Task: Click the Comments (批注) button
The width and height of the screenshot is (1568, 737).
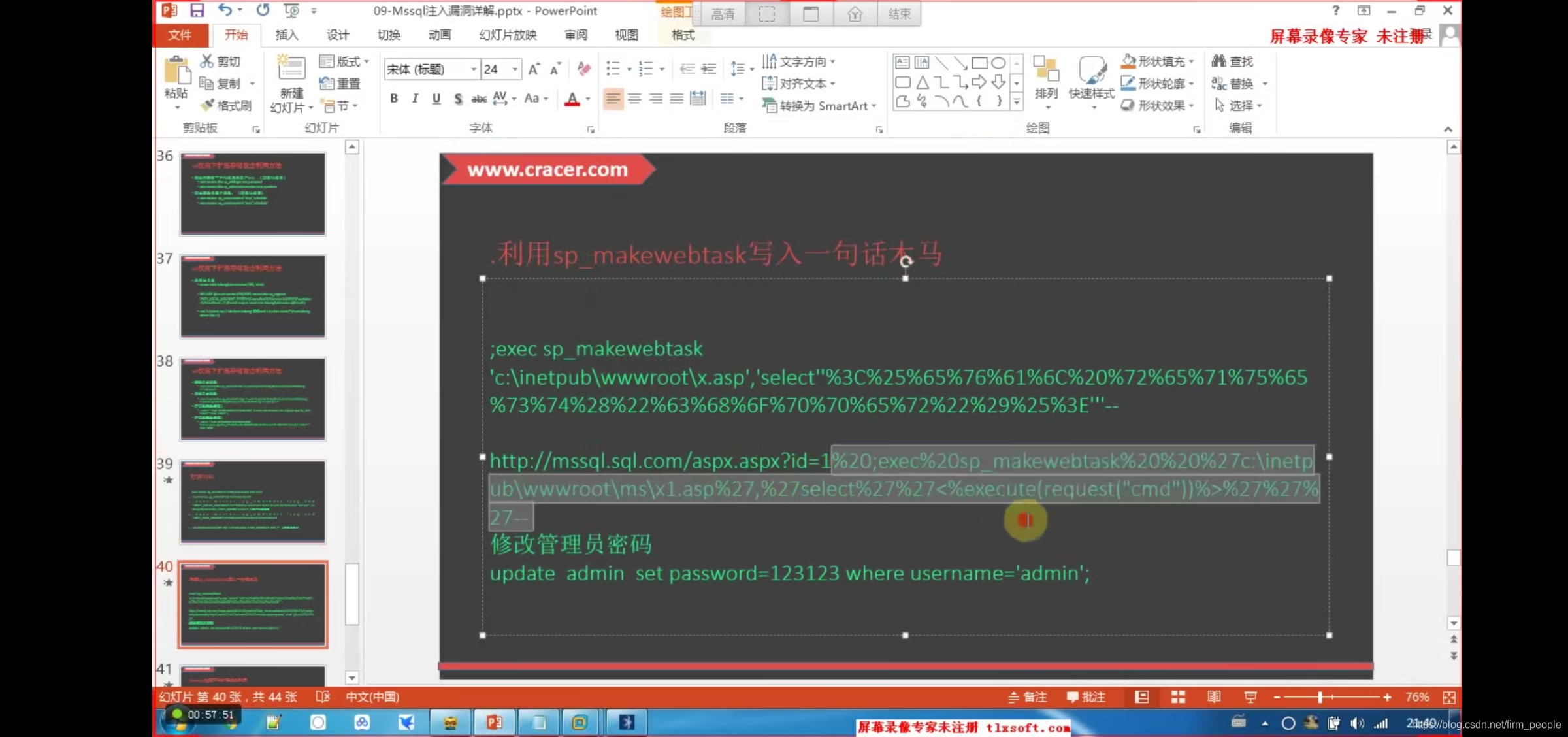Action: 1086,697
